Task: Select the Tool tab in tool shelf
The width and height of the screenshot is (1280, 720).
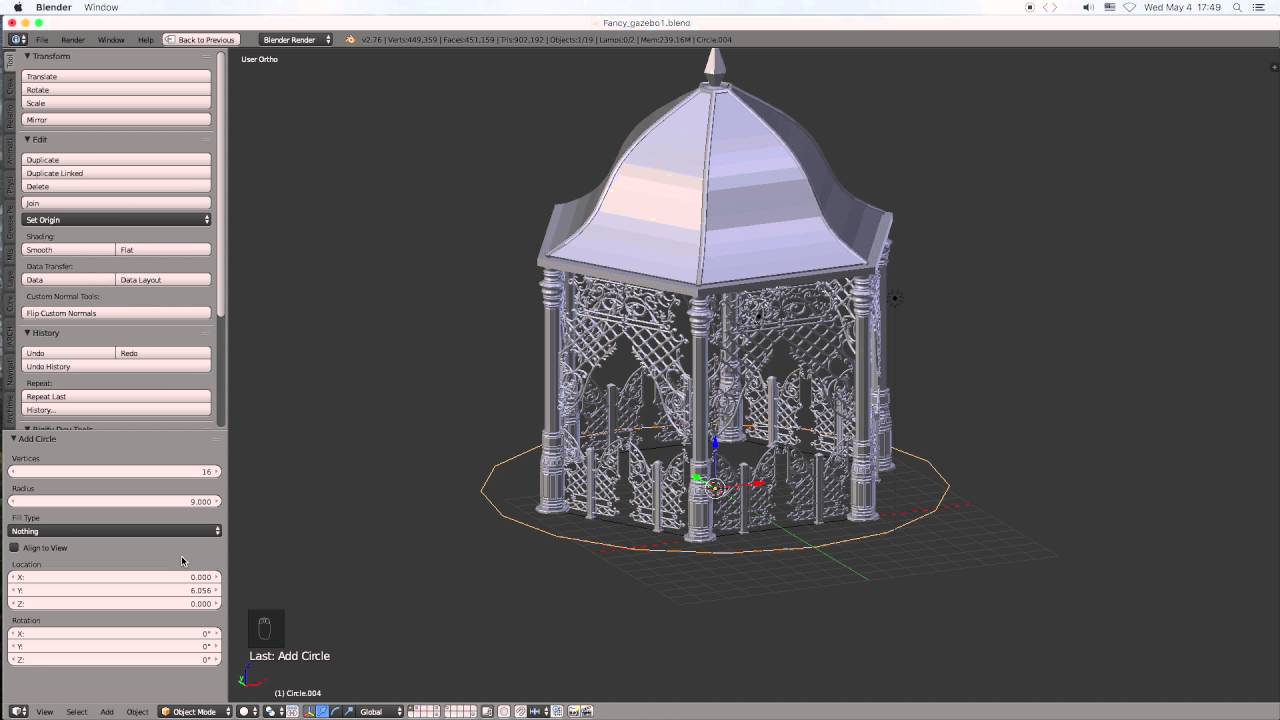Action: click(10, 62)
